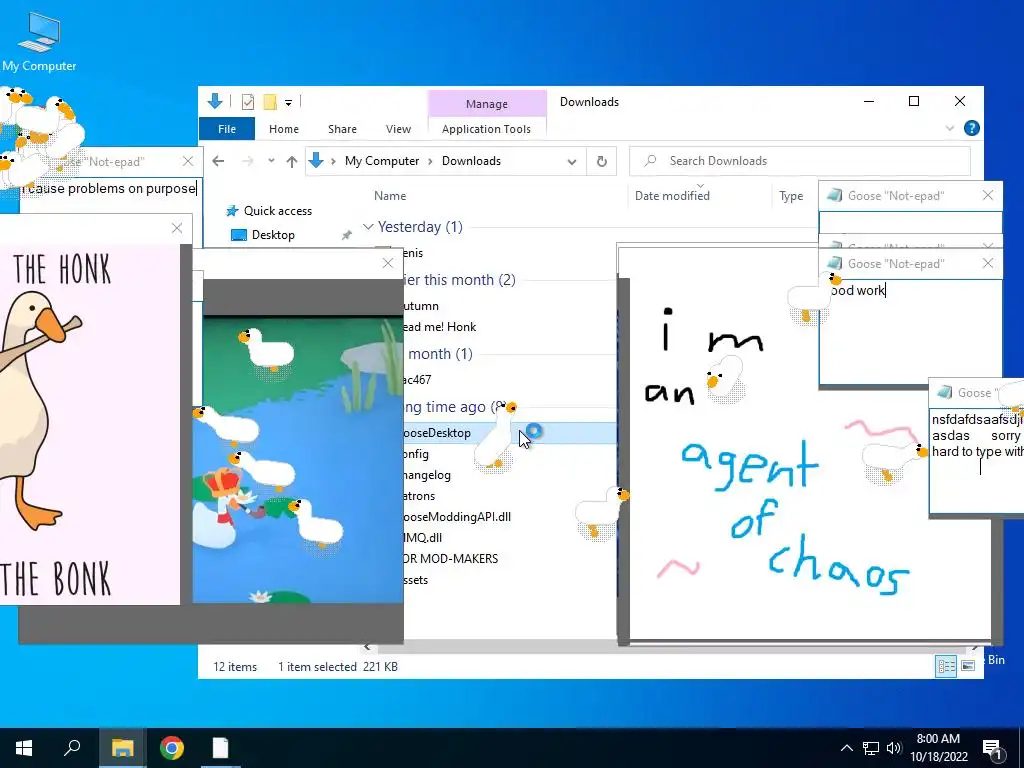1024x768 pixels.
Task: Go forward with the Forward arrow
Action: 248,161
